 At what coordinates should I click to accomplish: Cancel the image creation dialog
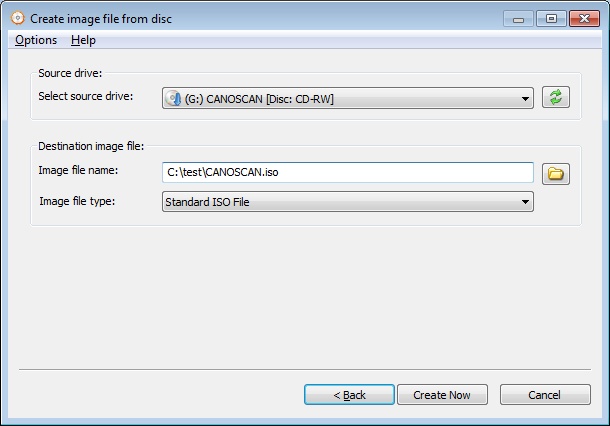coord(545,394)
